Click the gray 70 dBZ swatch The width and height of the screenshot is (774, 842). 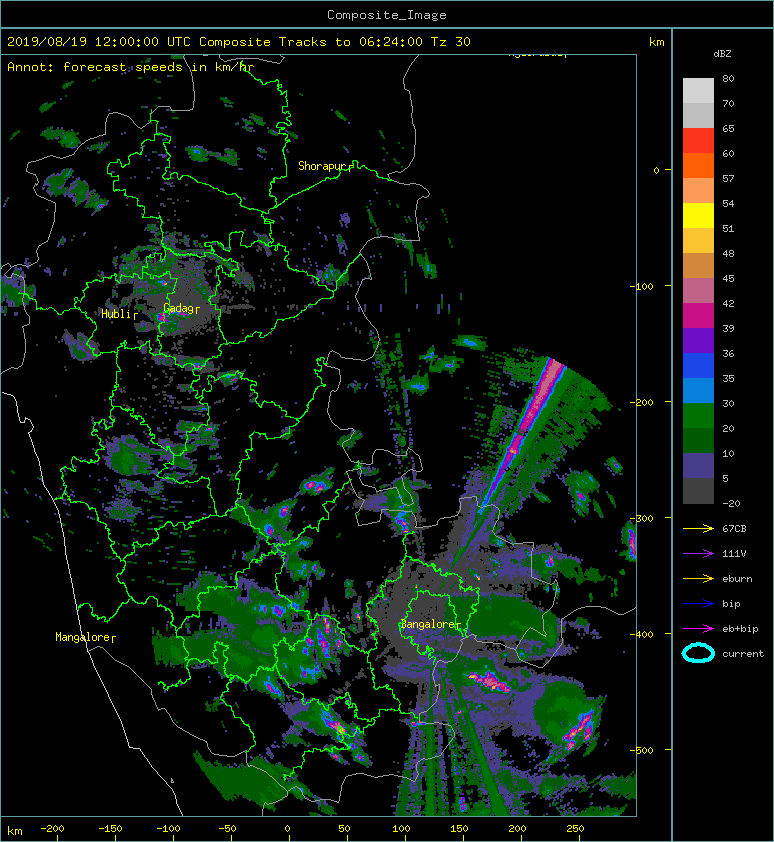tap(698, 115)
